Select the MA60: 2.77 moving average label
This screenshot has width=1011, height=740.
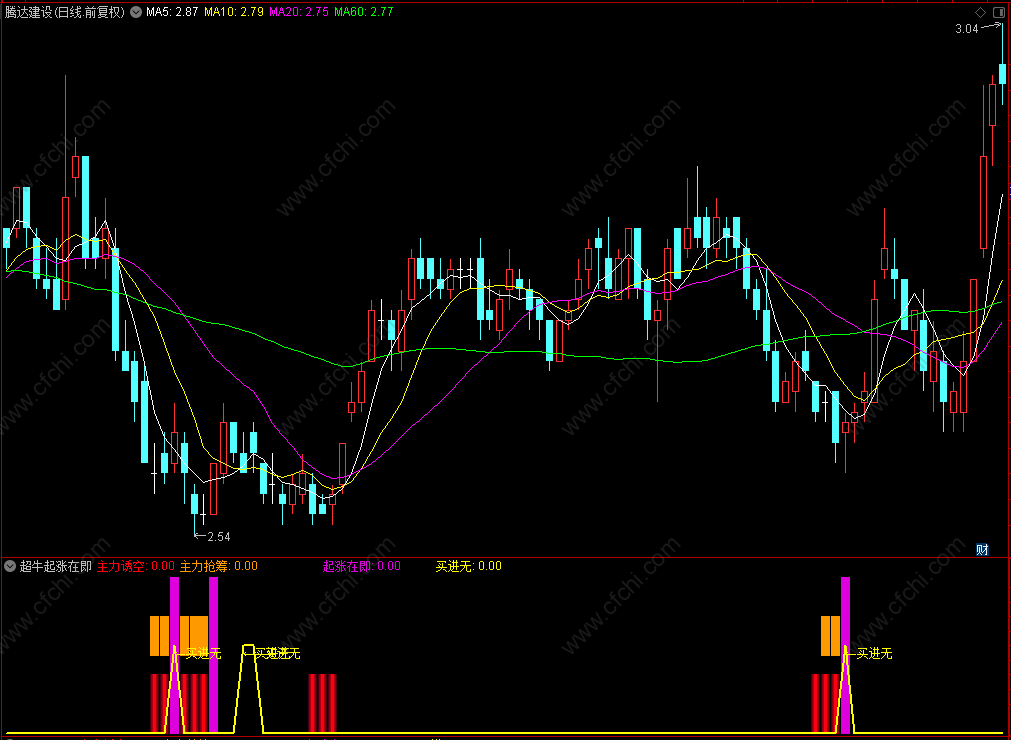click(364, 12)
